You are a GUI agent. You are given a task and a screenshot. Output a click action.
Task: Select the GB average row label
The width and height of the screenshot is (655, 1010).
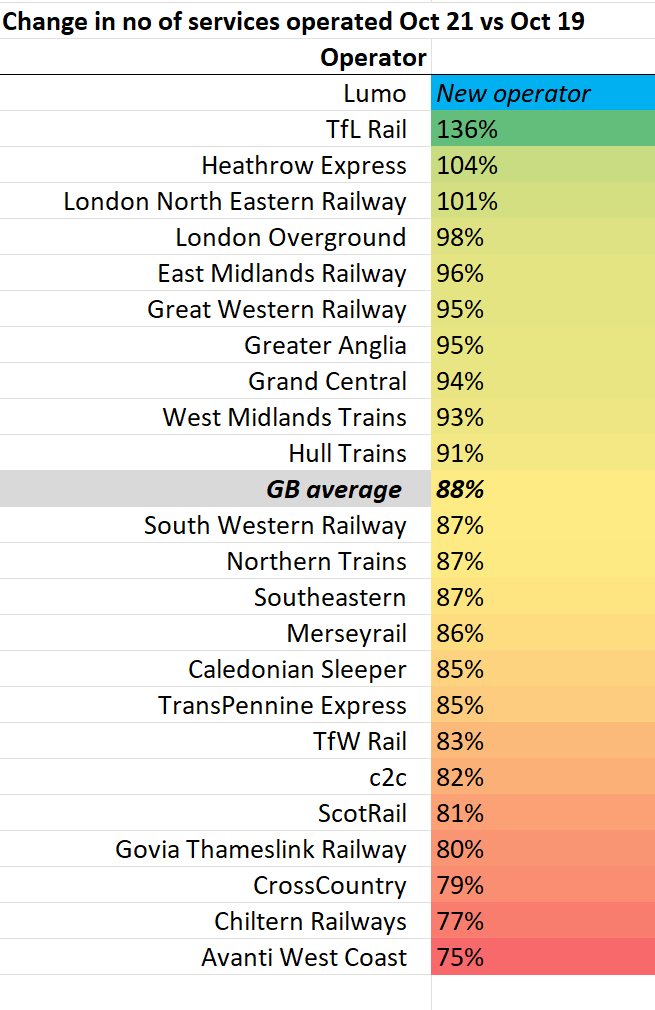(x=215, y=490)
